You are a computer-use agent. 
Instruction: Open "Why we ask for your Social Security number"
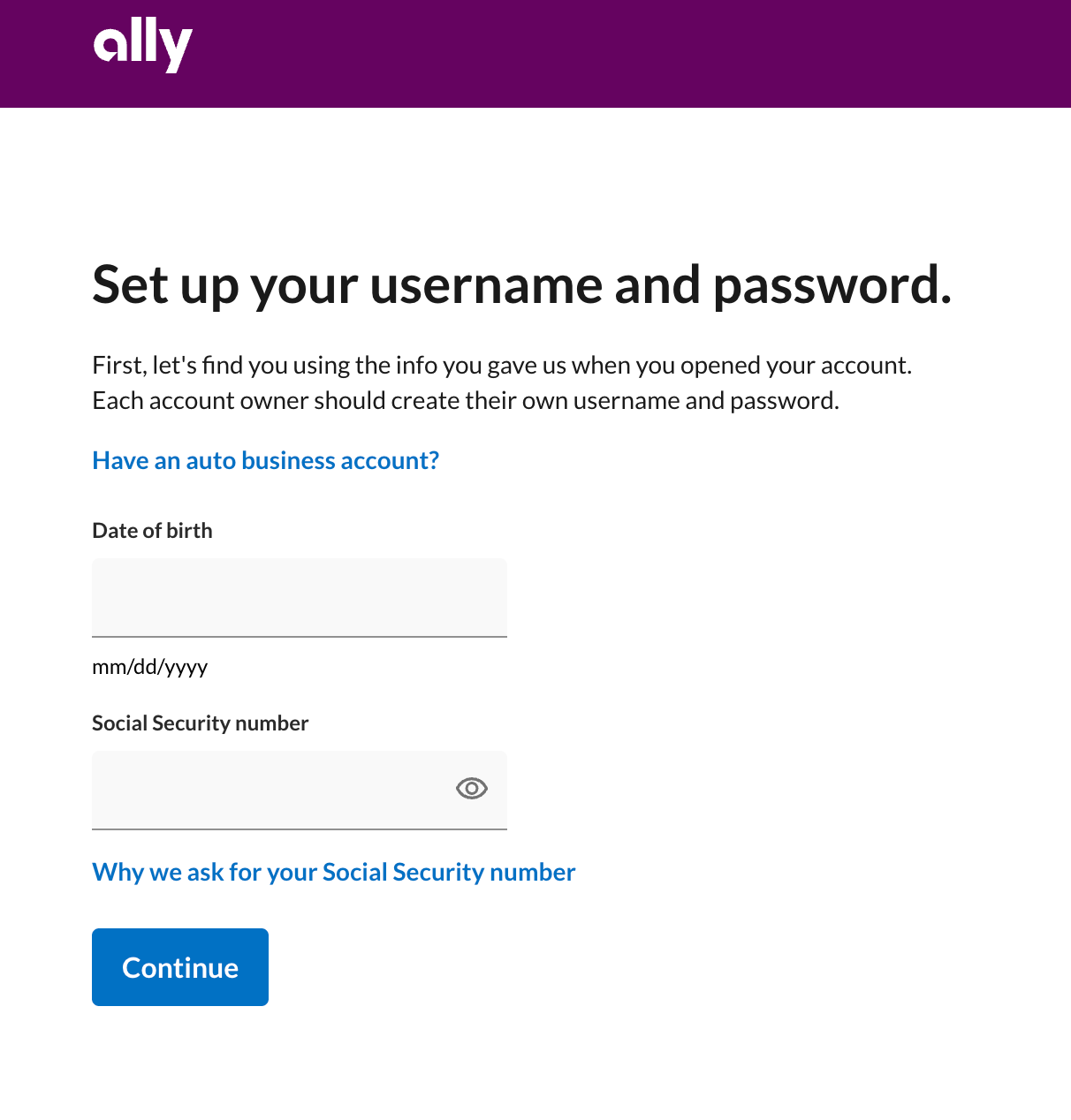333,873
